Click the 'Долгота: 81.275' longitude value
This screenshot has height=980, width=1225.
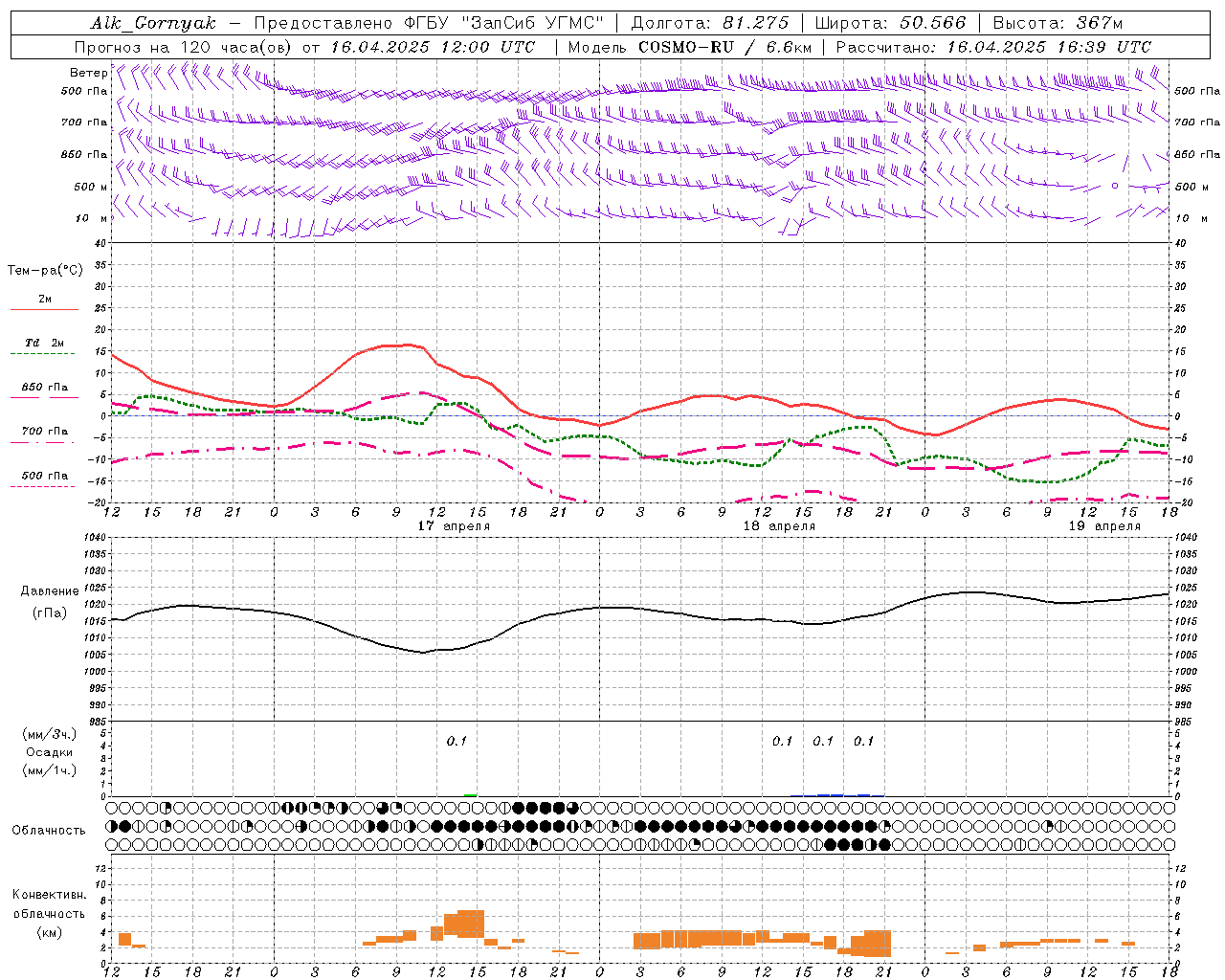coord(710,23)
